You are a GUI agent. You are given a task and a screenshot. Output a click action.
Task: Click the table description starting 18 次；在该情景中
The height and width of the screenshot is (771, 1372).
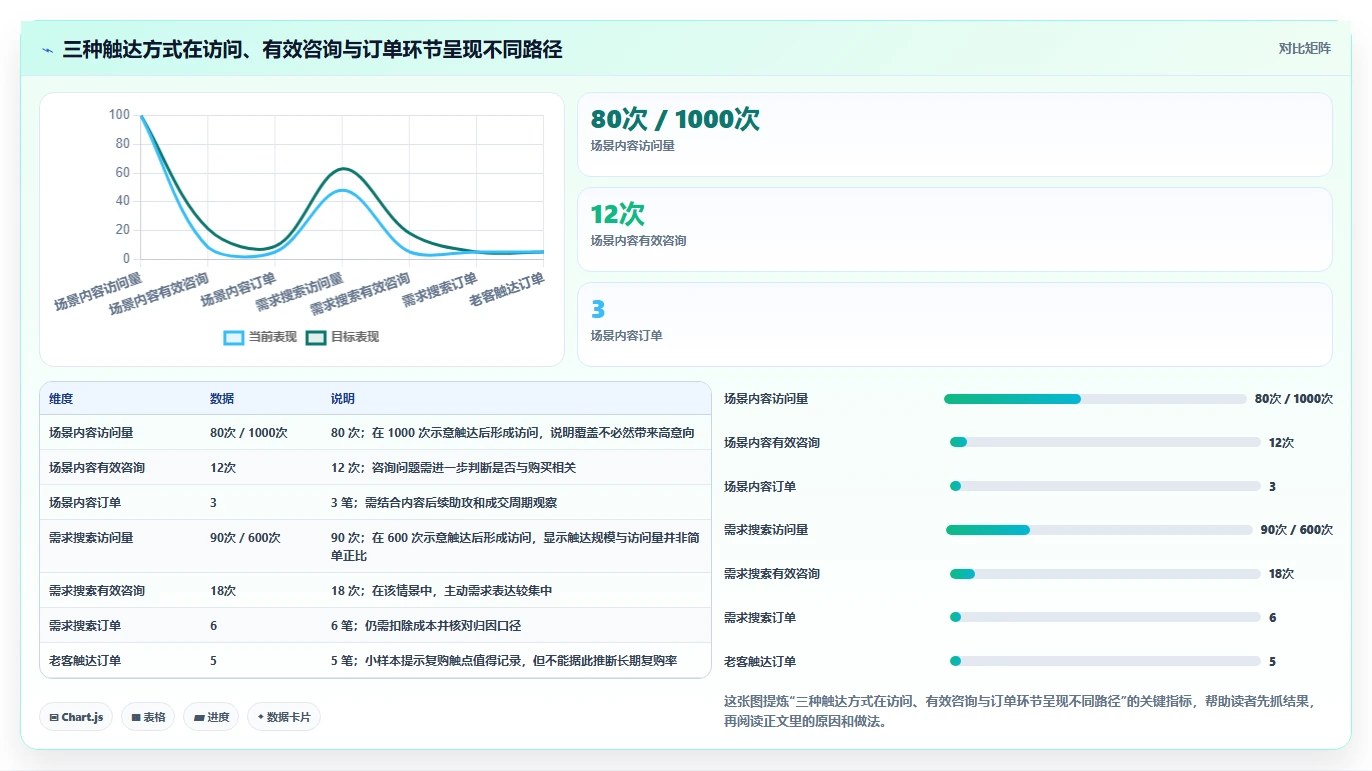(442, 591)
